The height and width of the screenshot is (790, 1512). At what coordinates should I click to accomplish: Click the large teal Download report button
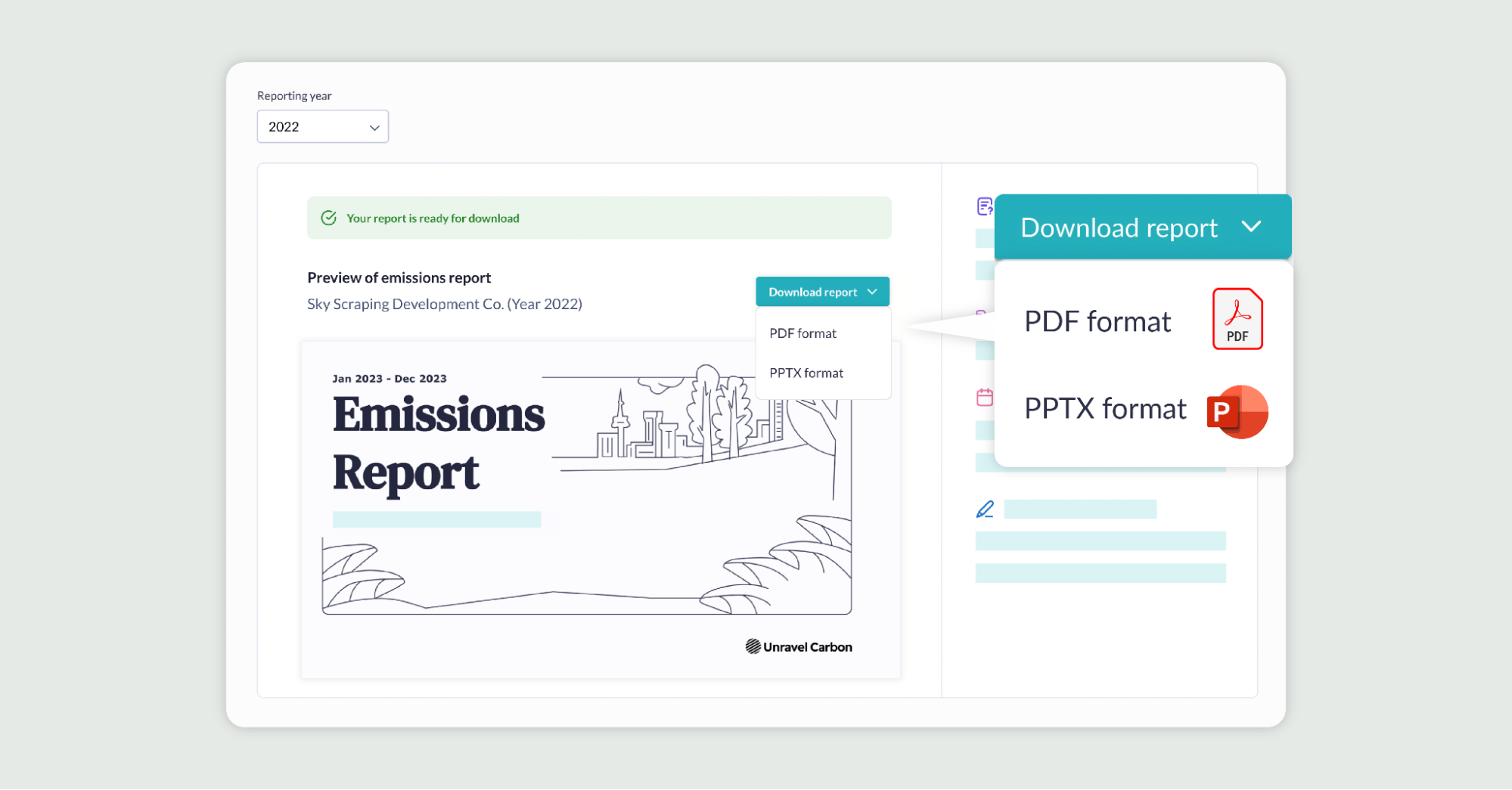1119,227
